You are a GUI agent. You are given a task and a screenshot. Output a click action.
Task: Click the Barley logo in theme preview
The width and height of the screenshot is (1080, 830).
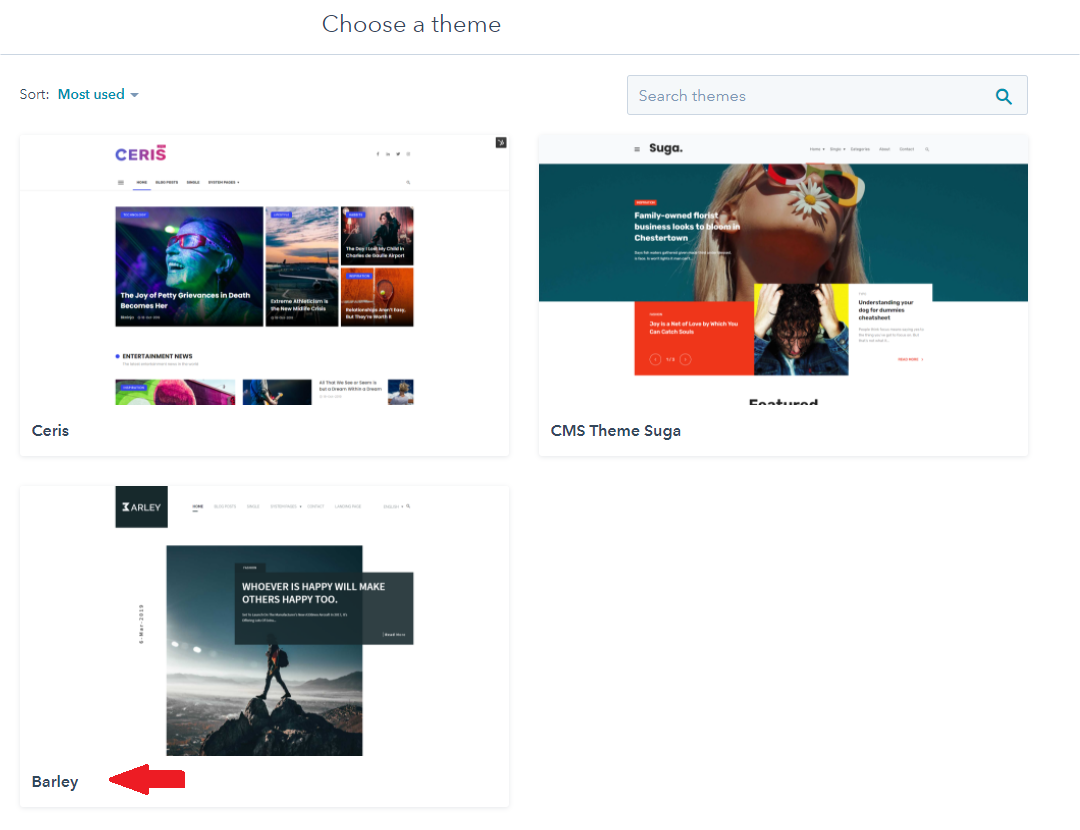141,507
